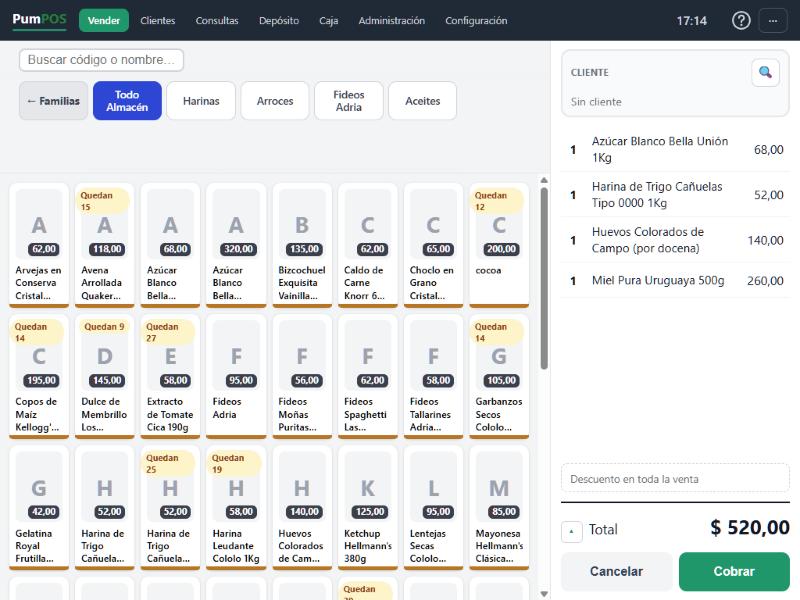Open the Administración menu
The width and height of the screenshot is (800, 600).
click(391, 21)
